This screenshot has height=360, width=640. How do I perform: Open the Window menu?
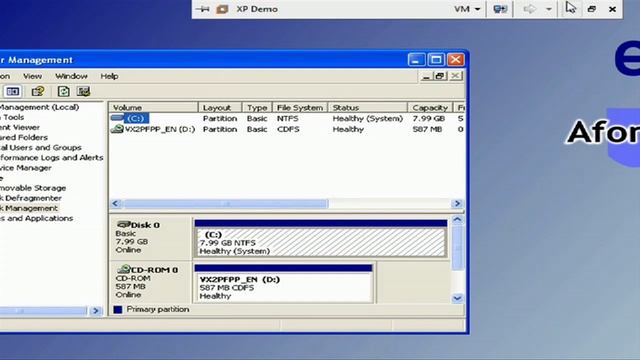click(71, 76)
